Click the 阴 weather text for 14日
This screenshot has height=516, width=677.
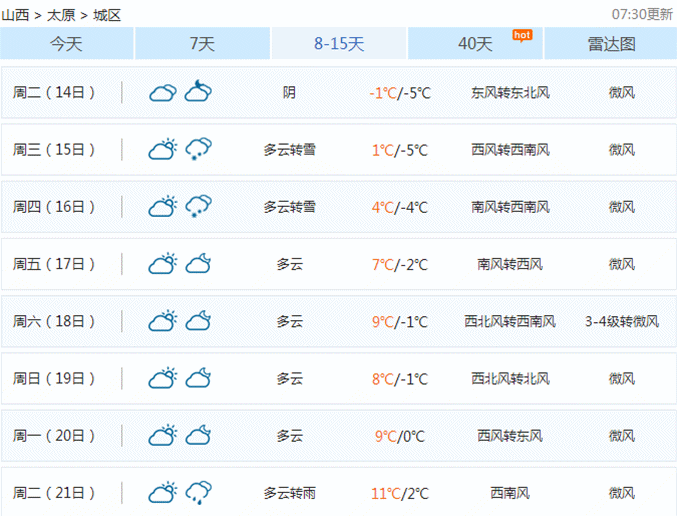tap(289, 92)
